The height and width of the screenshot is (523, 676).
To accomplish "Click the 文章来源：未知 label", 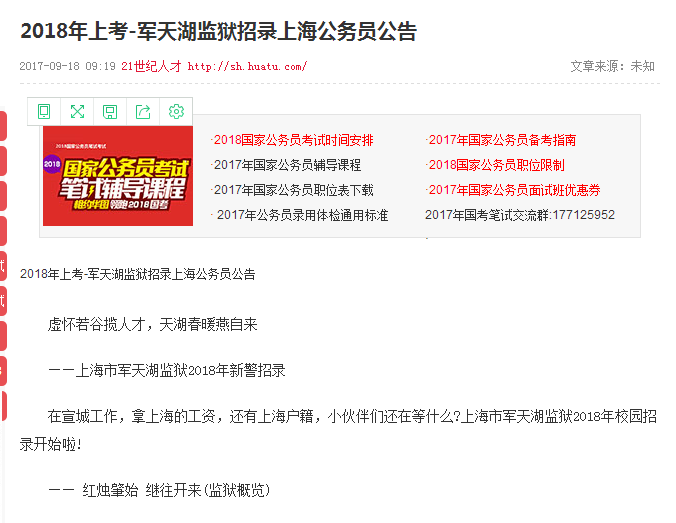I will click(x=613, y=66).
